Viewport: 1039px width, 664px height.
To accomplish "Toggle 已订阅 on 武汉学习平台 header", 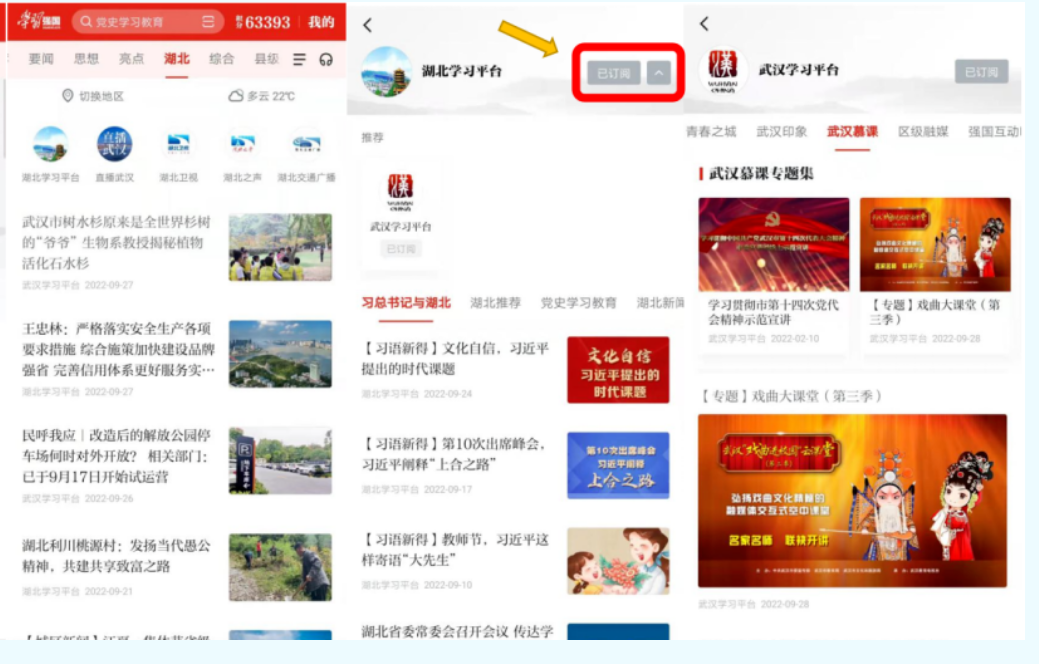I will click(980, 72).
